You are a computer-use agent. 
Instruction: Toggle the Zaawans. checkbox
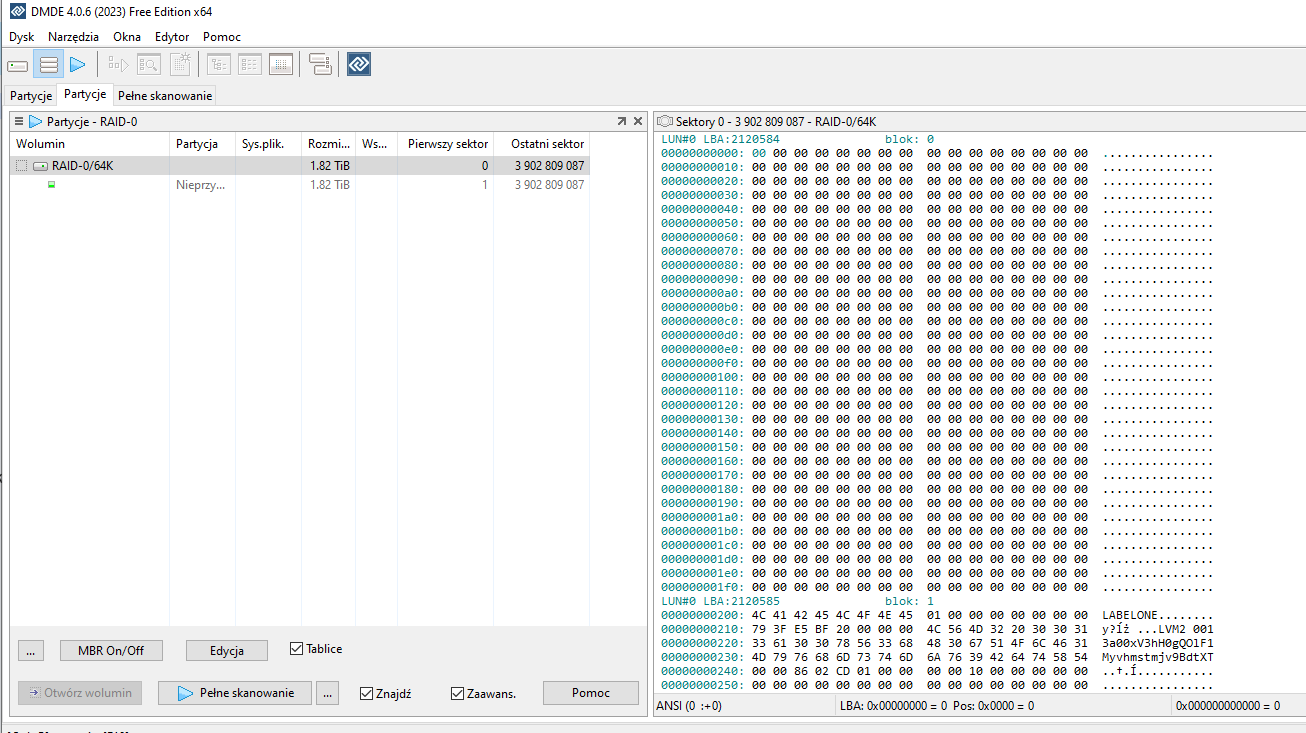[458, 693]
